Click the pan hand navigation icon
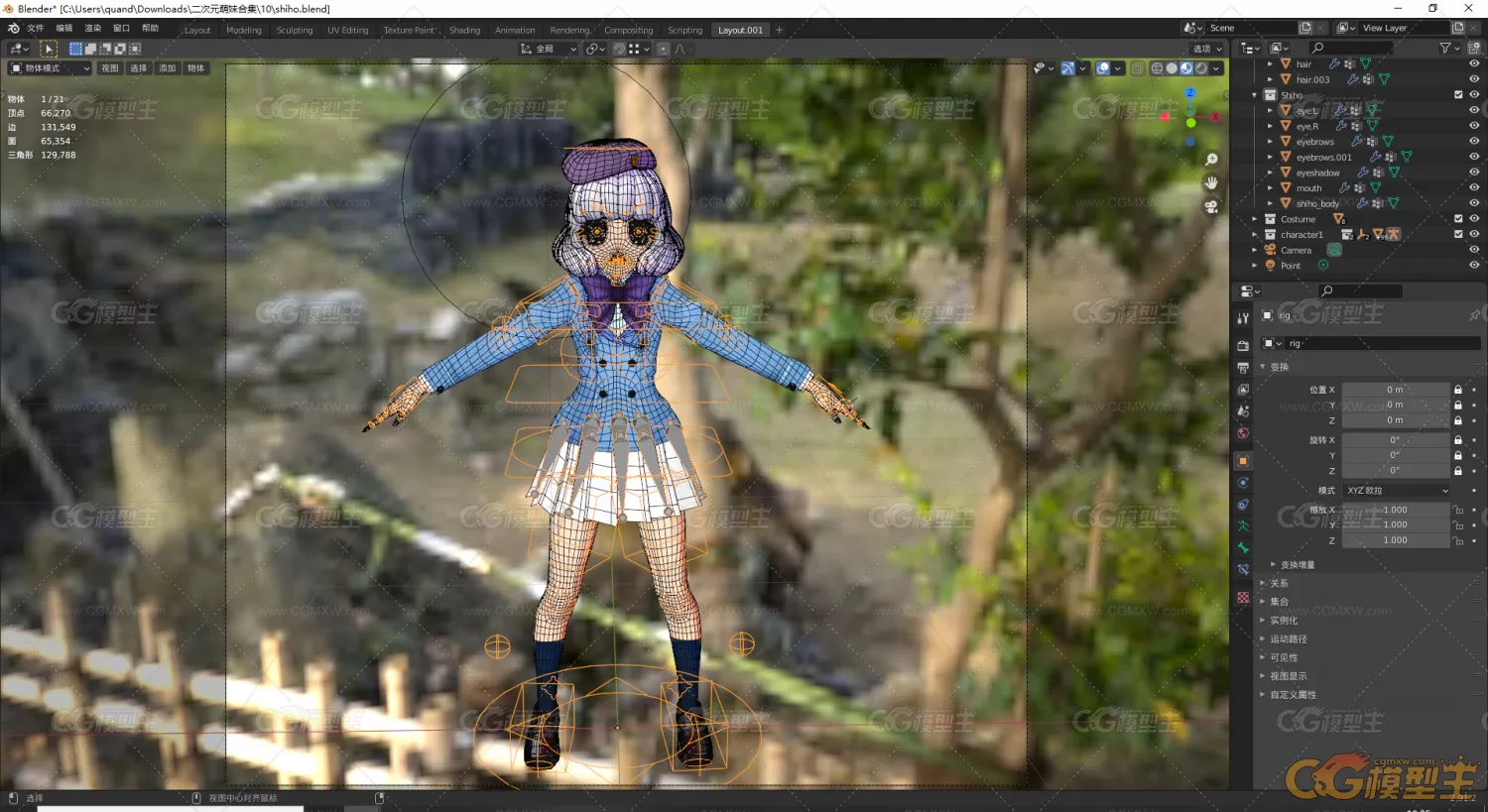This screenshot has width=1488, height=812. (1211, 183)
